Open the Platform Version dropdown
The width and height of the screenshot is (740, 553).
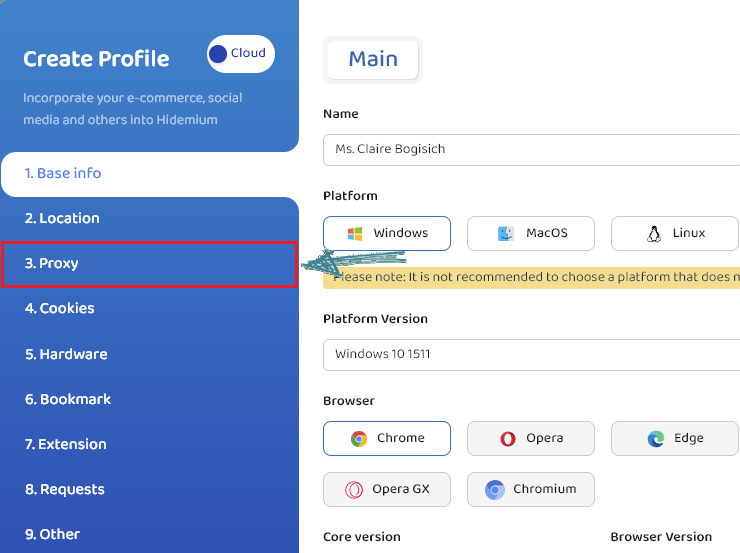tap(531, 355)
